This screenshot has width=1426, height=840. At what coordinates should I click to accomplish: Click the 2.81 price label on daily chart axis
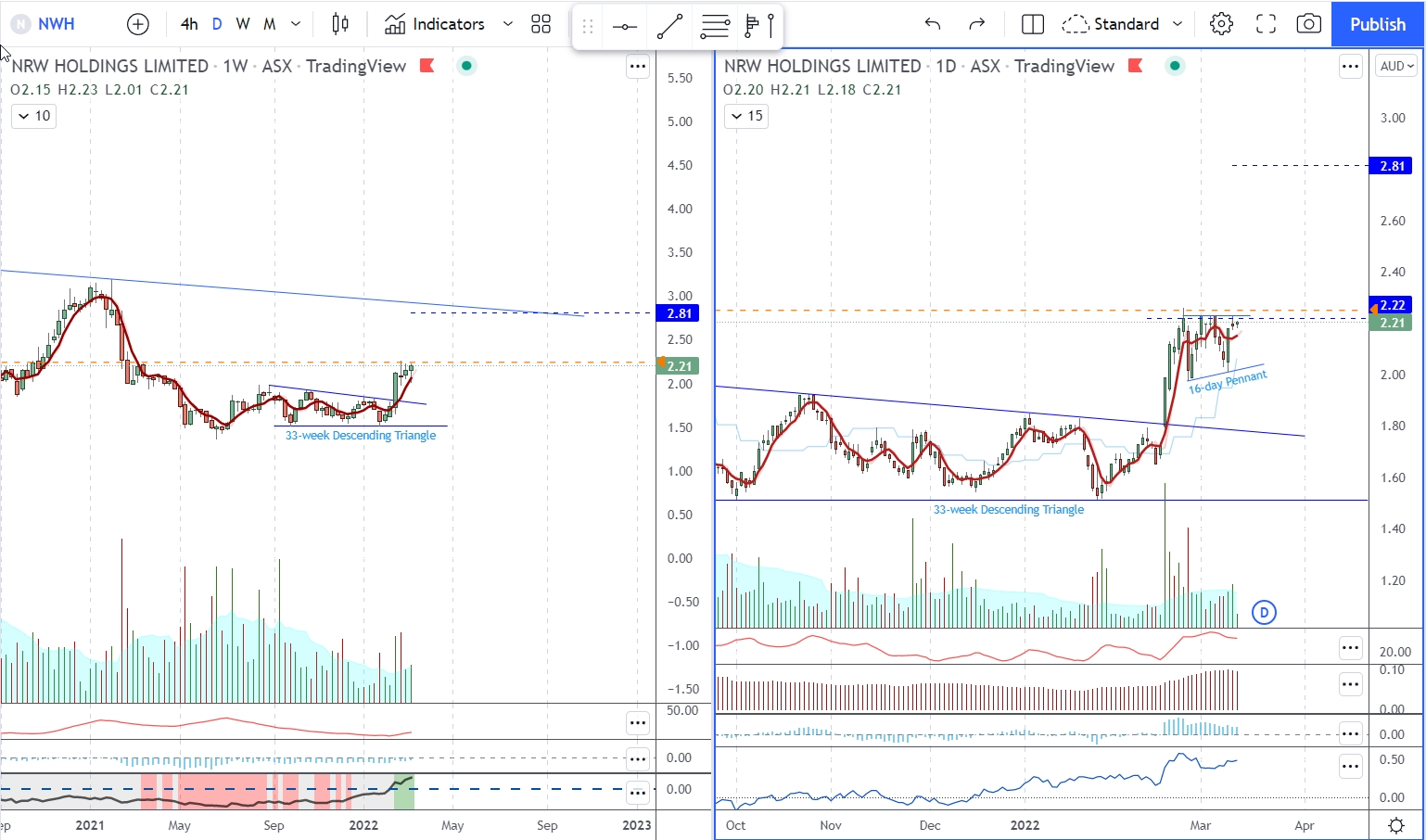pyautogui.click(x=1392, y=166)
